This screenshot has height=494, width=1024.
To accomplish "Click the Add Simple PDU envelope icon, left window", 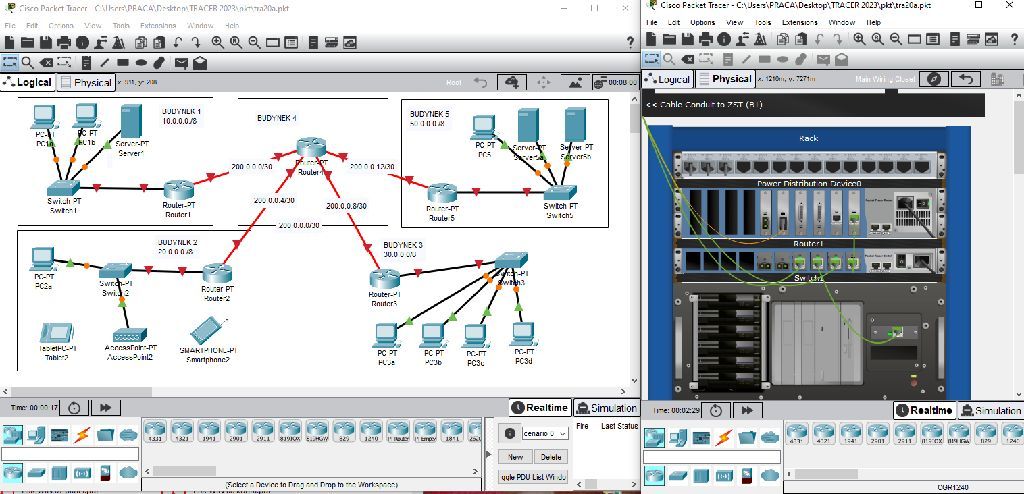I will pyautogui.click(x=180, y=62).
